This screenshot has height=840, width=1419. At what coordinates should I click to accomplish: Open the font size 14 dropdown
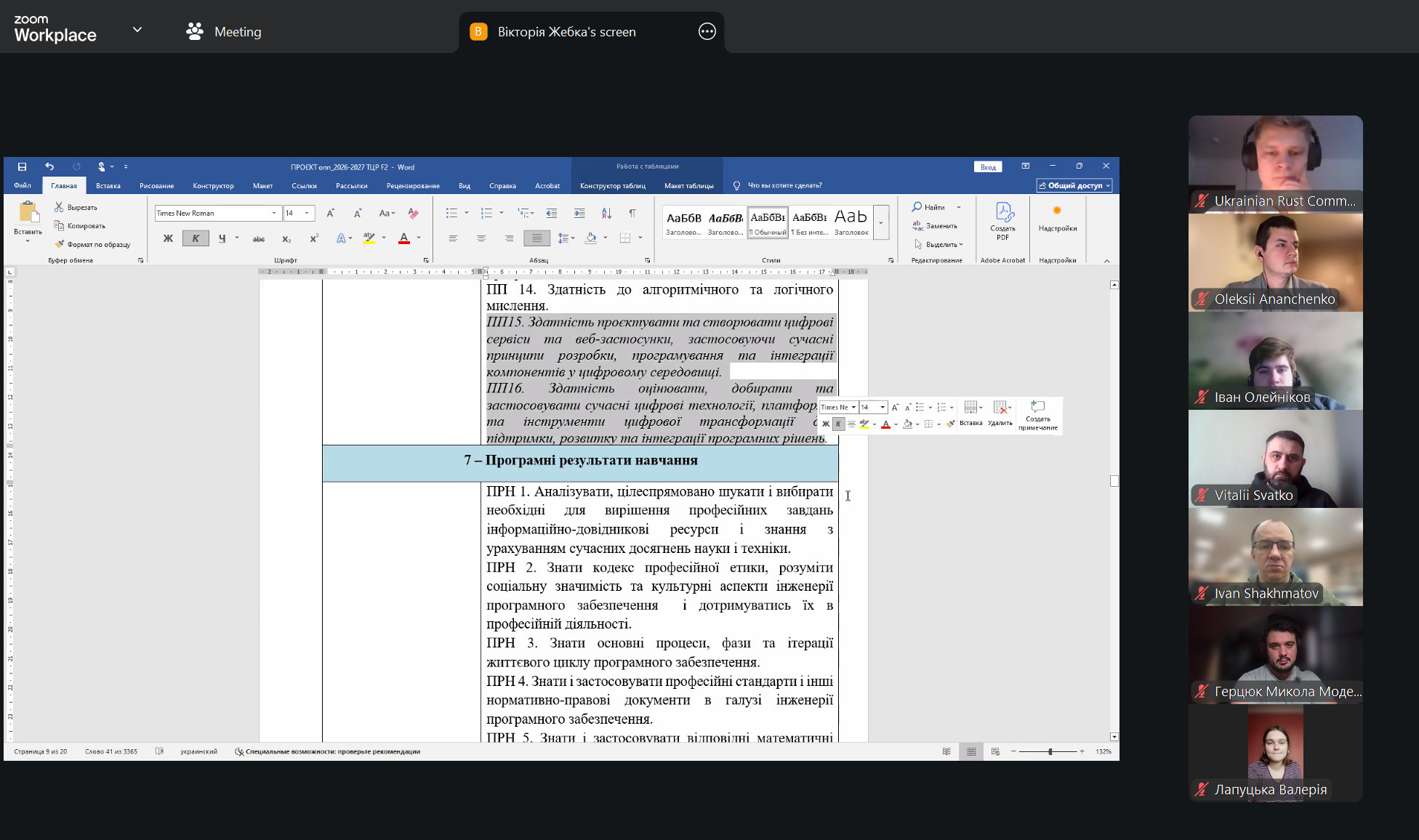tap(307, 213)
